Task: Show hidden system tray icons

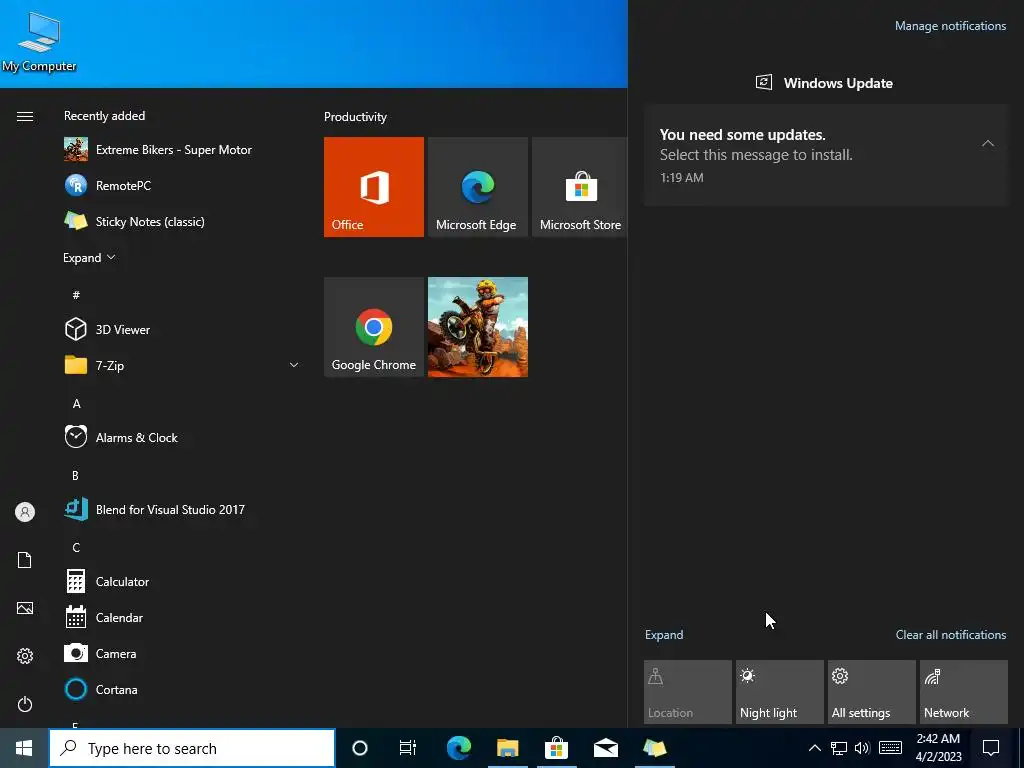Action: (814, 748)
